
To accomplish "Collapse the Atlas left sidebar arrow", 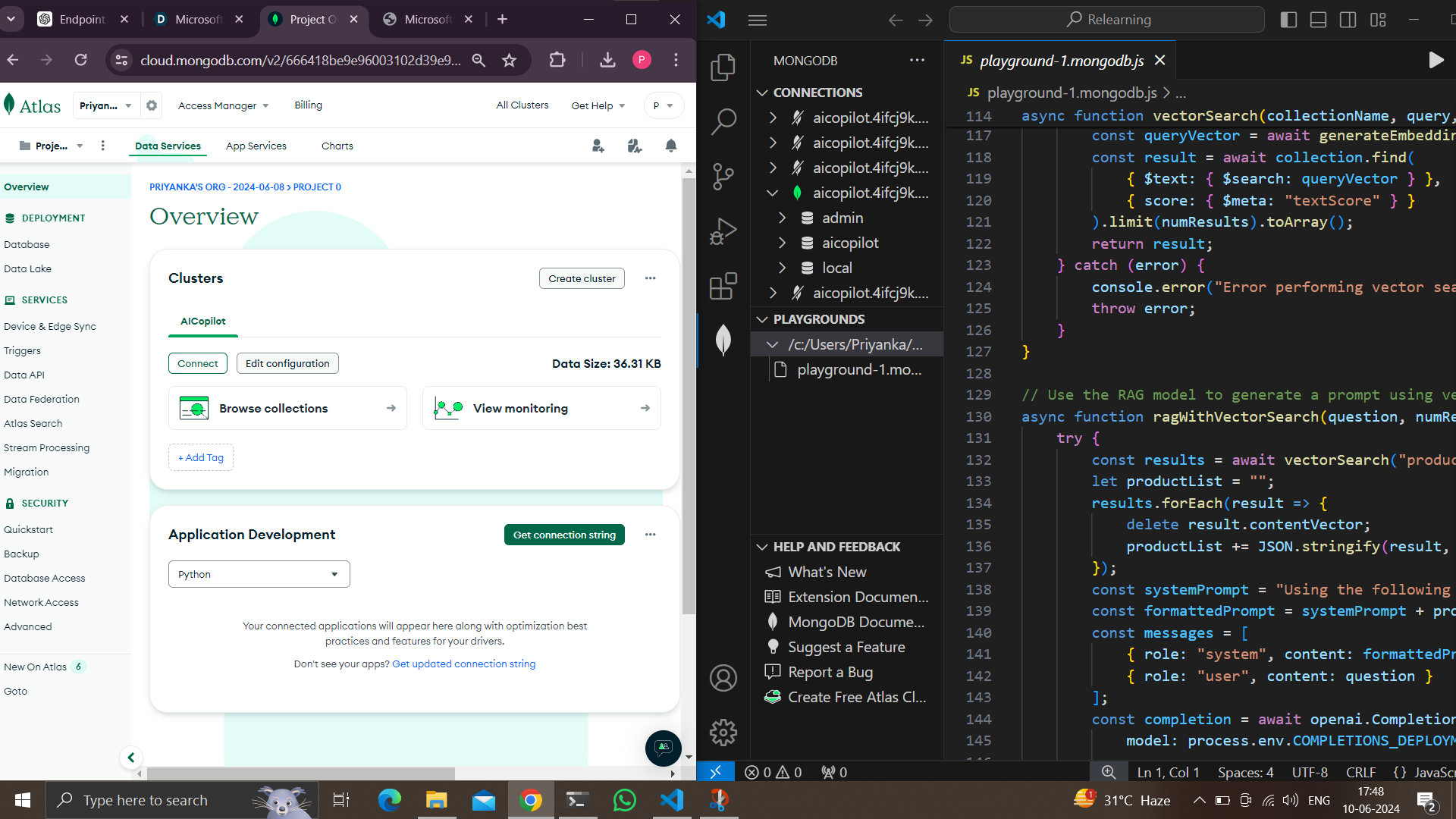I will point(131,757).
